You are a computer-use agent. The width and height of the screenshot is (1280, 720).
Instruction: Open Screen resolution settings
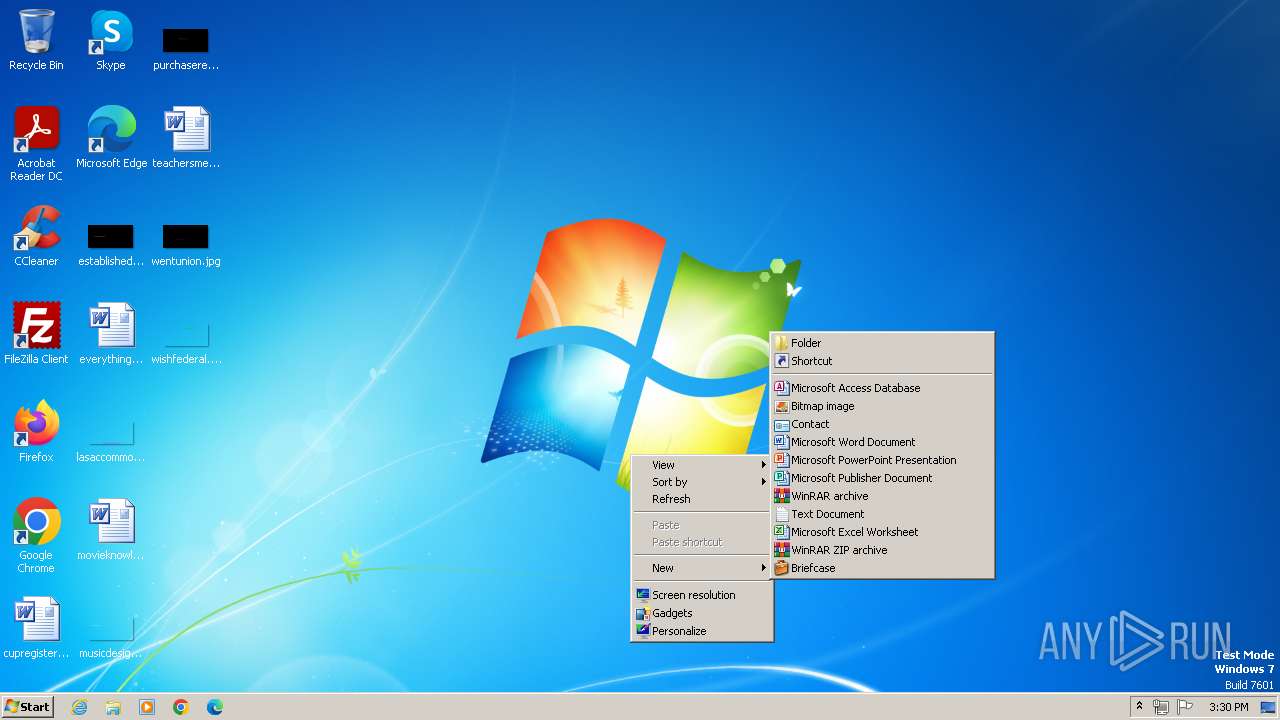click(702, 595)
